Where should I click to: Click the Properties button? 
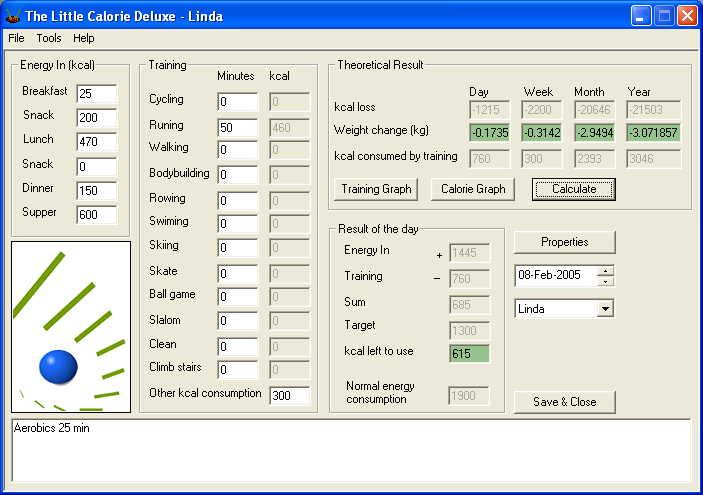[564, 242]
